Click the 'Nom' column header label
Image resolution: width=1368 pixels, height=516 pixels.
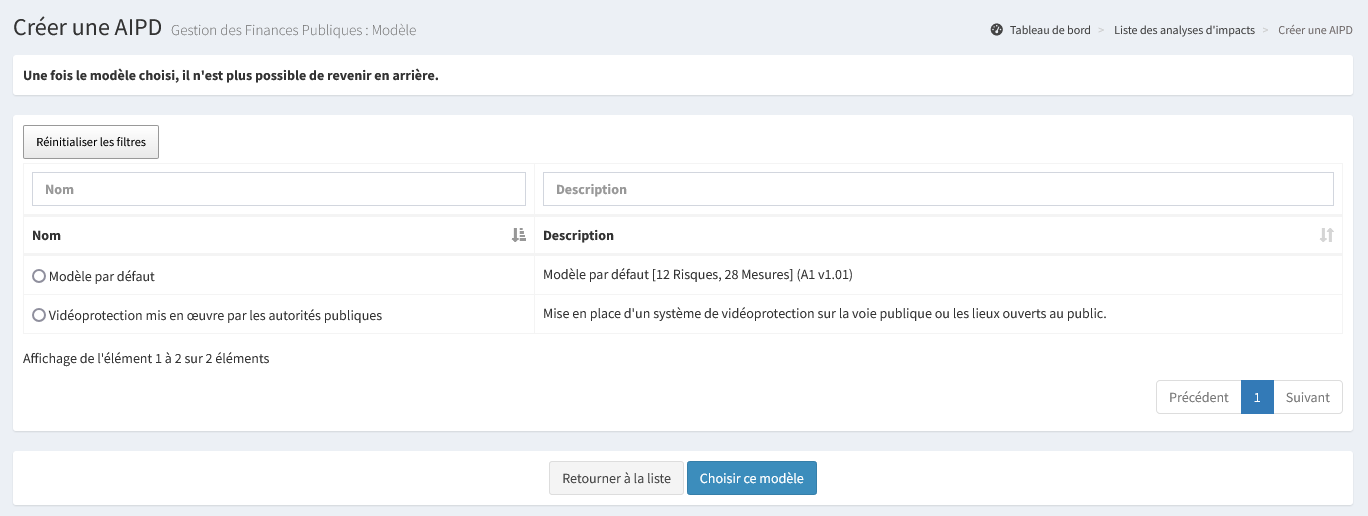point(47,235)
